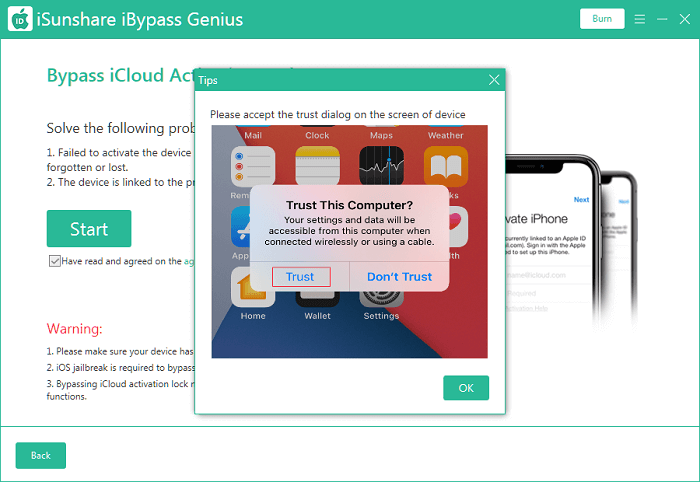Click the Books app icon in the illustration

tap(446, 166)
